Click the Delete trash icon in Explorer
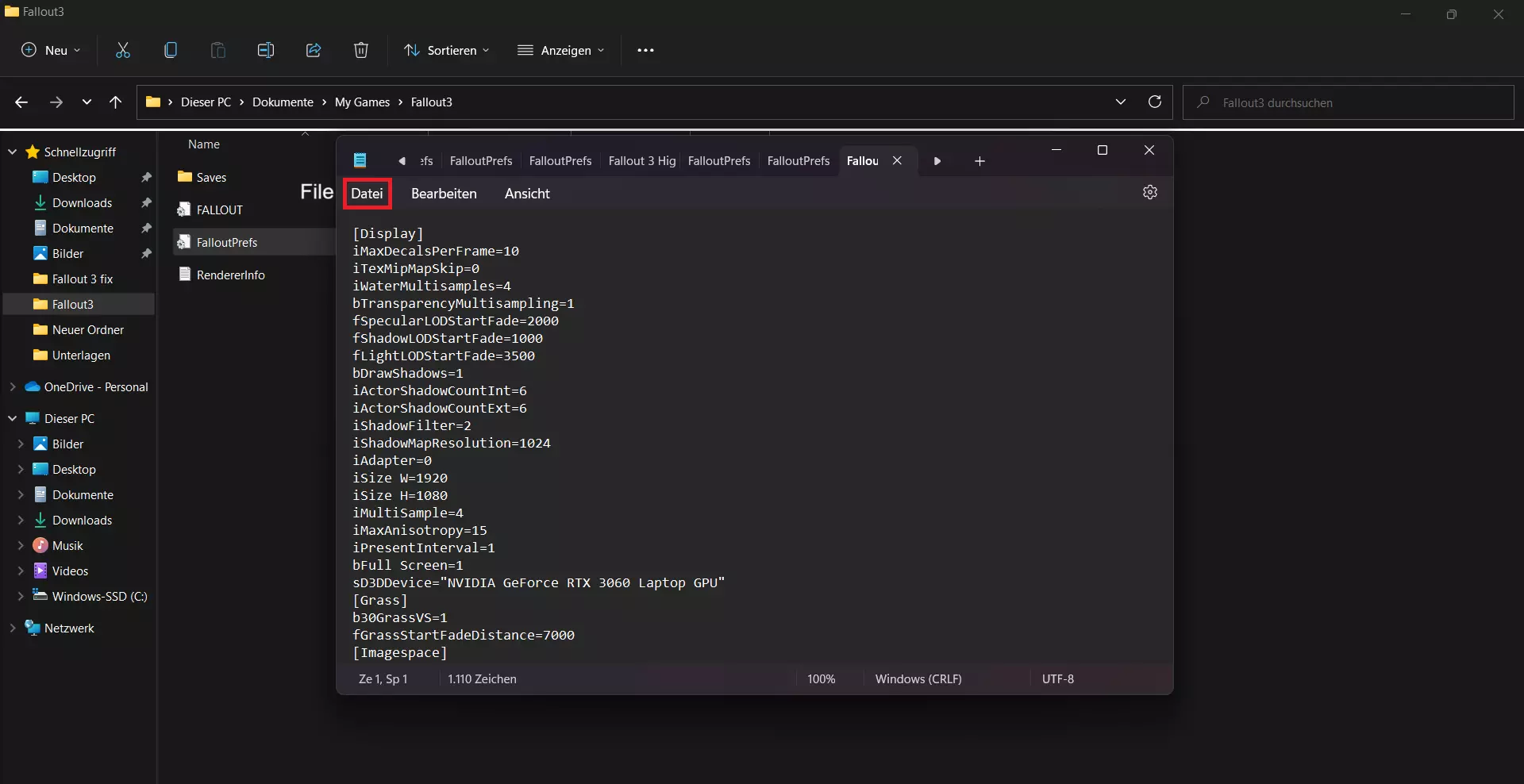 361,50
